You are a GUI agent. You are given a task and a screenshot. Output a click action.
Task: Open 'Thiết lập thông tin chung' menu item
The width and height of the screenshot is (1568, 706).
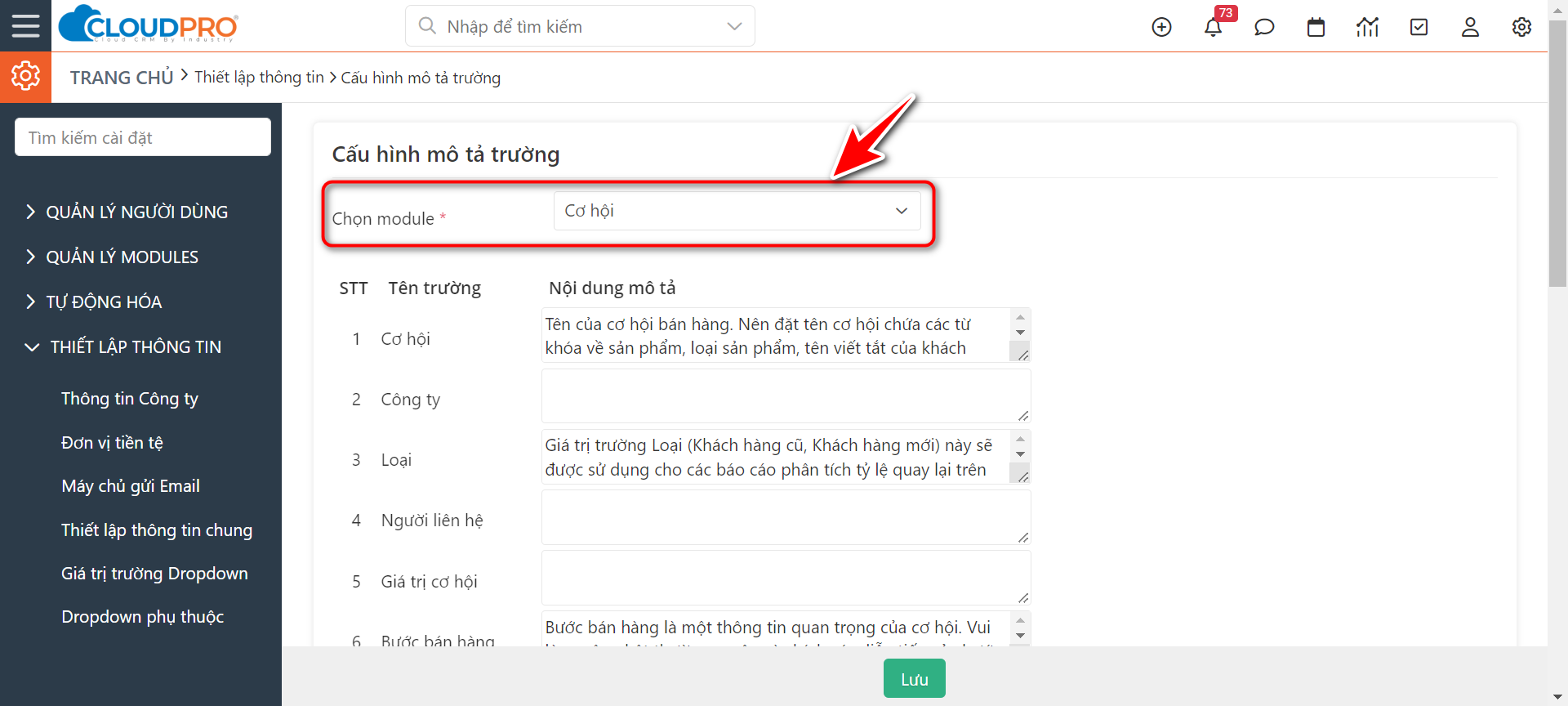[157, 529]
